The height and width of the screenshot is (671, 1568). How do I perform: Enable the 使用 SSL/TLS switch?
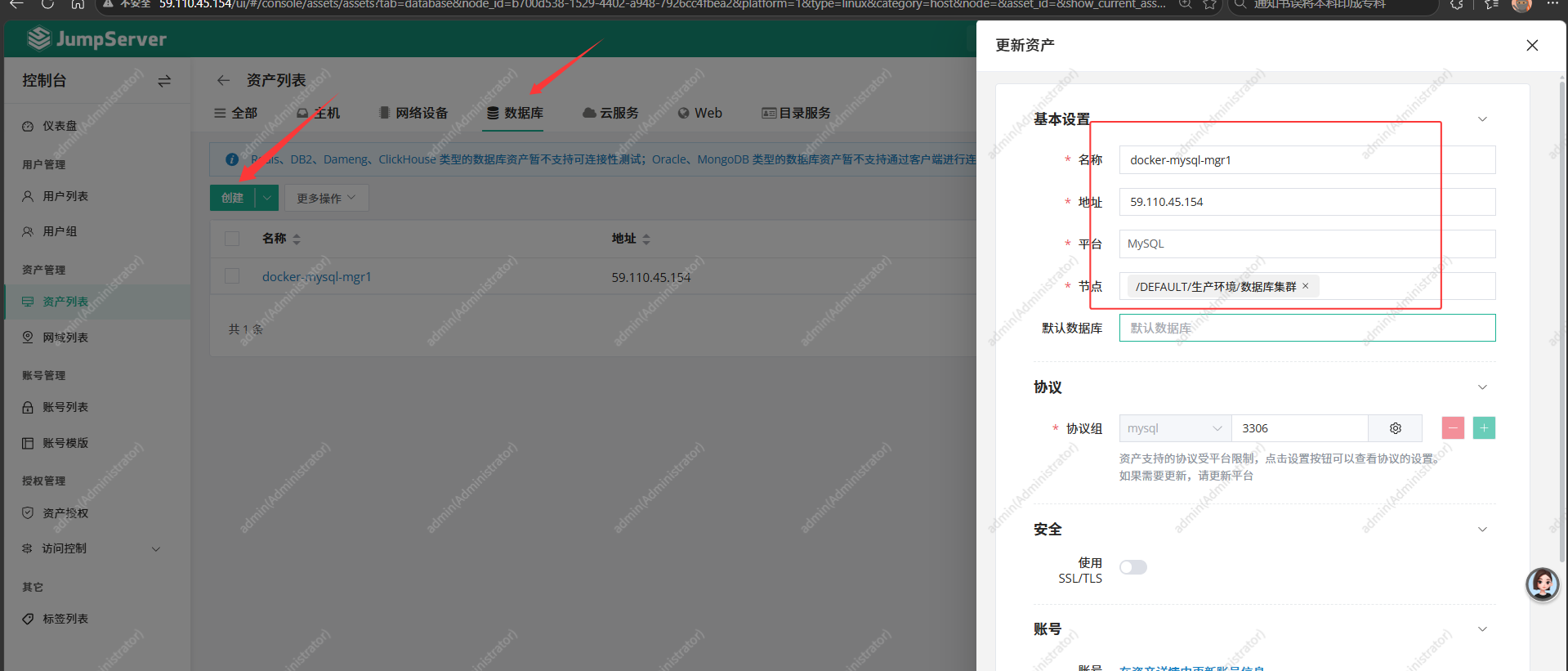click(1133, 567)
